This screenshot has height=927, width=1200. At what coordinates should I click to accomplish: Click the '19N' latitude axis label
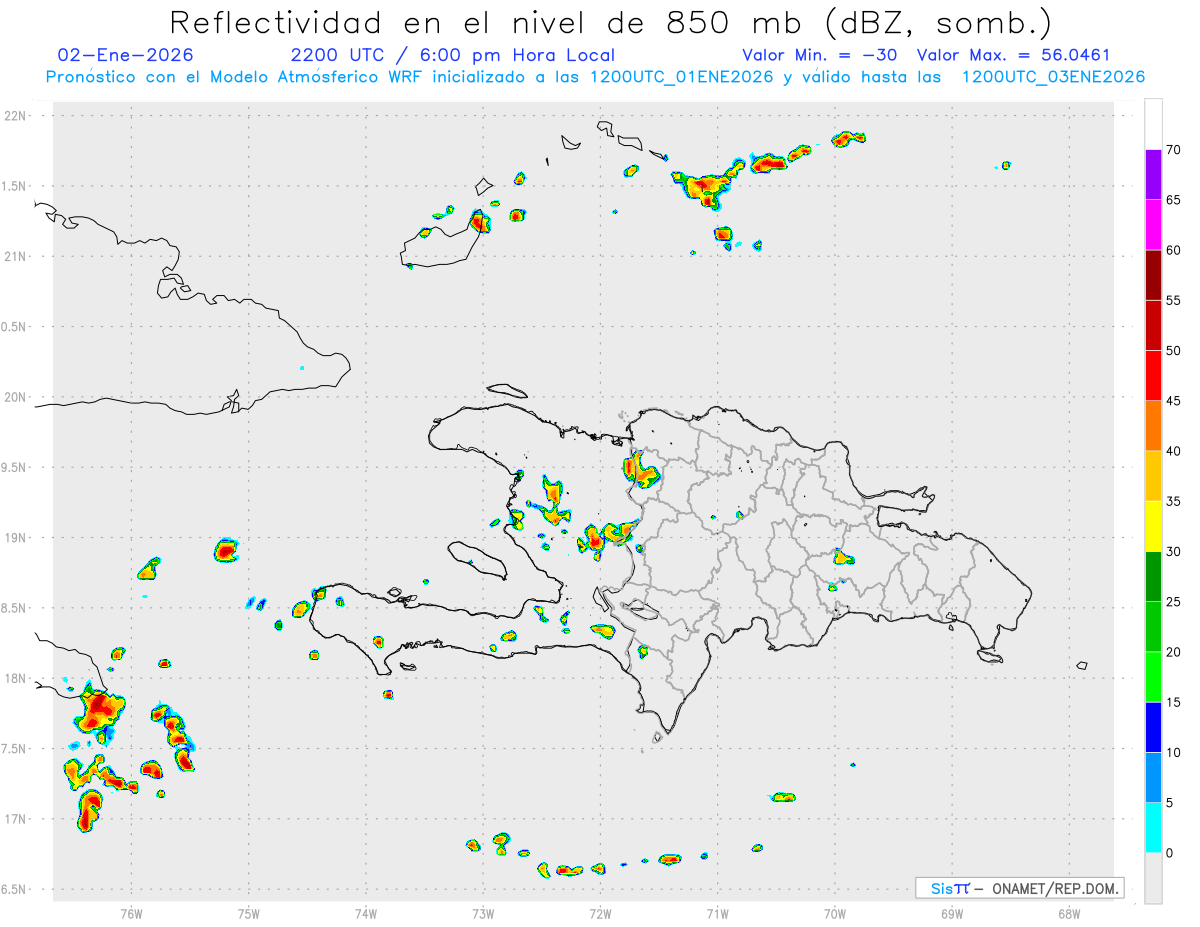click(x=17, y=538)
